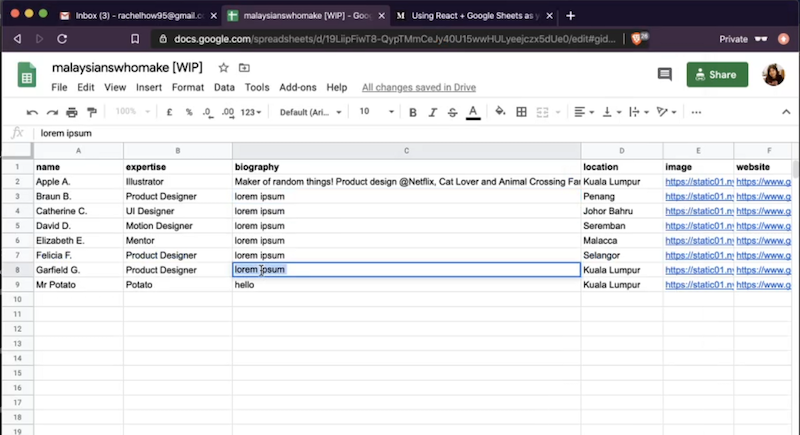Open the comment history icon
This screenshot has width=800, height=435.
pos(664,74)
